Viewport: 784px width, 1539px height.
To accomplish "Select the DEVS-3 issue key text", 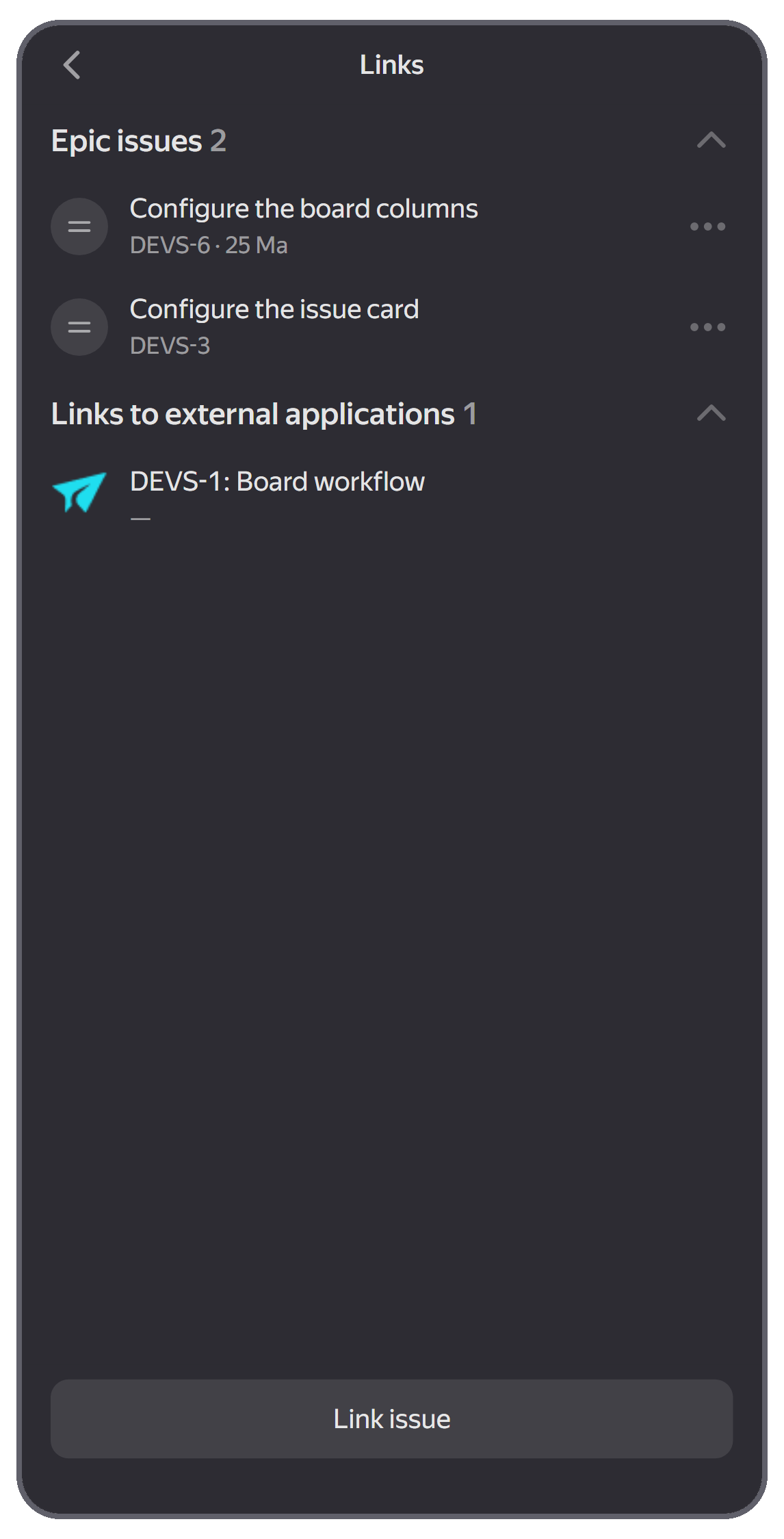I will point(170,346).
